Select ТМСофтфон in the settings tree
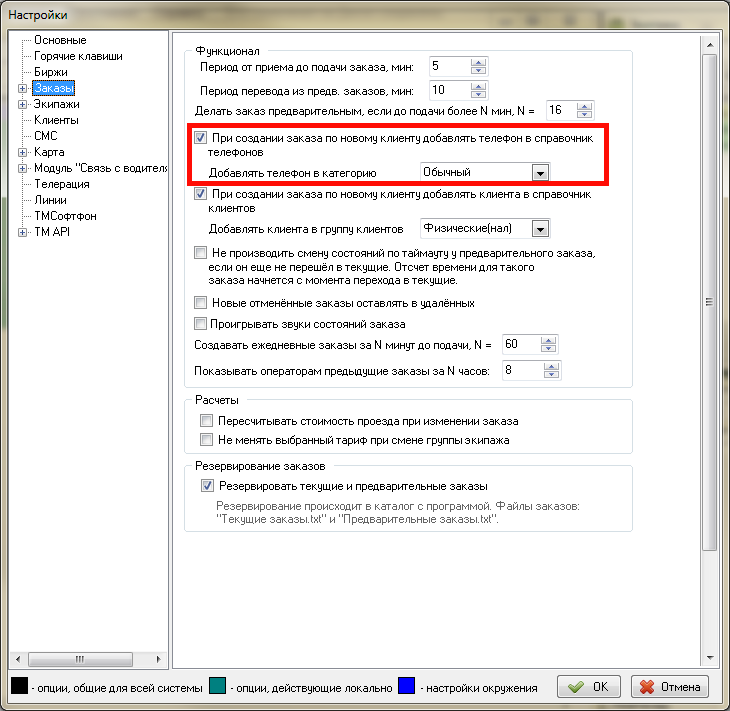 66,216
